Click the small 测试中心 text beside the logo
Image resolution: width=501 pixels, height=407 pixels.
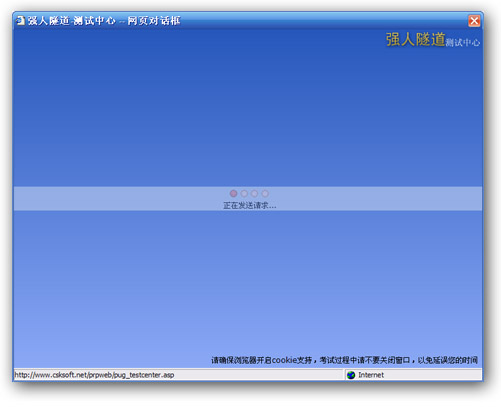coord(463,42)
